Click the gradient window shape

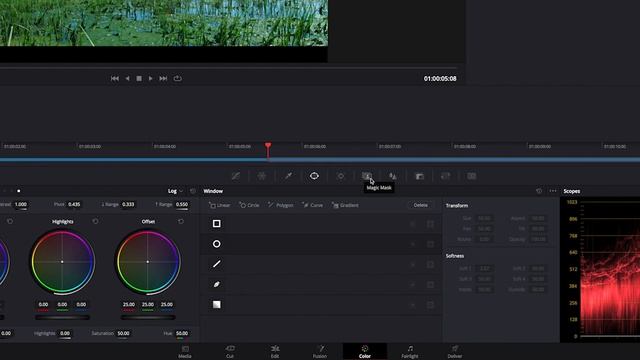pyautogui.click(x=217, y=304)
